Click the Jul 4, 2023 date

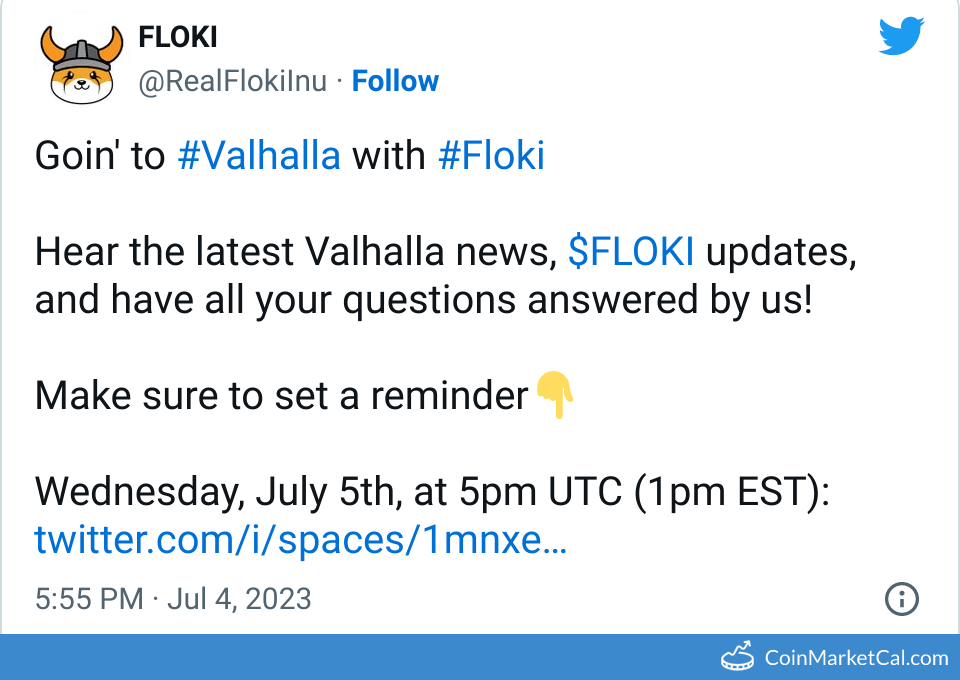click(239, 599)
